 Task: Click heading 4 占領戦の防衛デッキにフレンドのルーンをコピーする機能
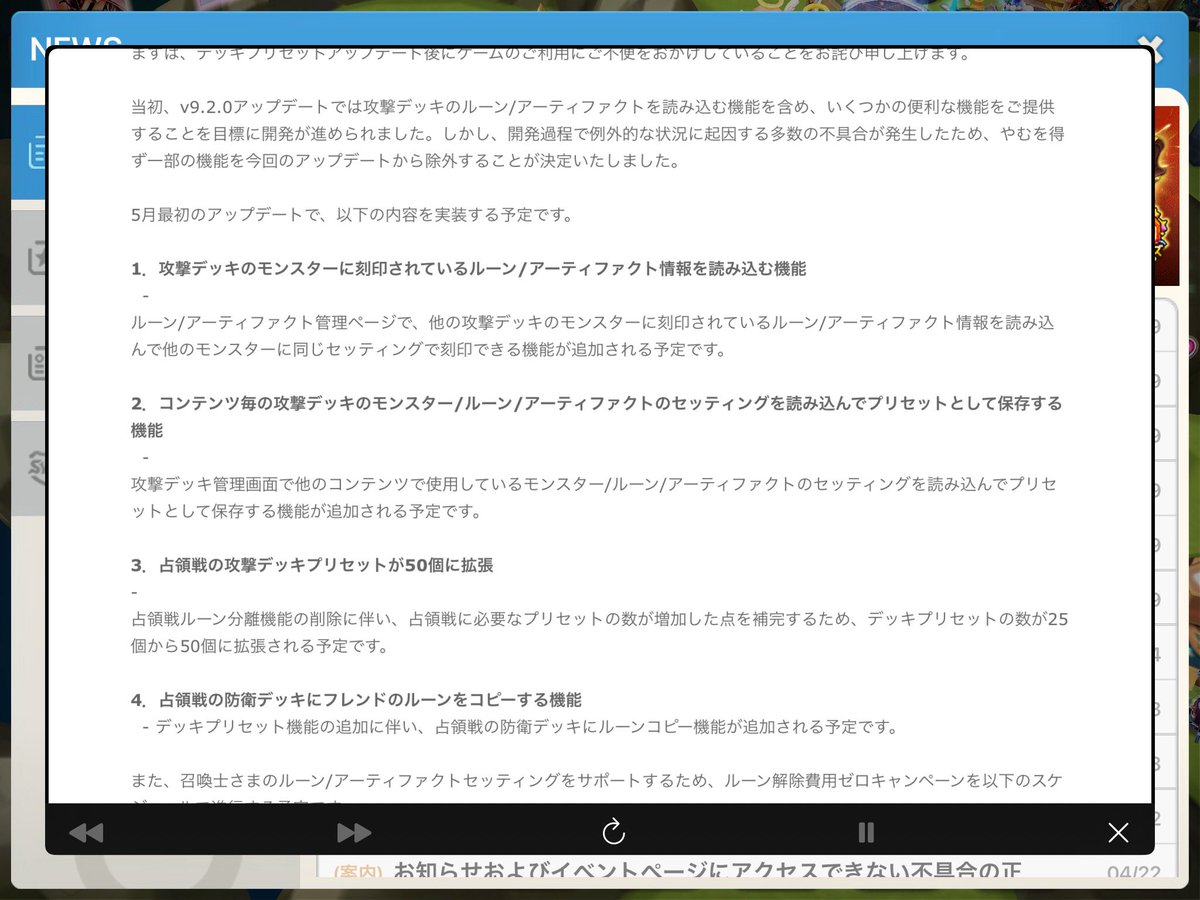pos(356,700)
